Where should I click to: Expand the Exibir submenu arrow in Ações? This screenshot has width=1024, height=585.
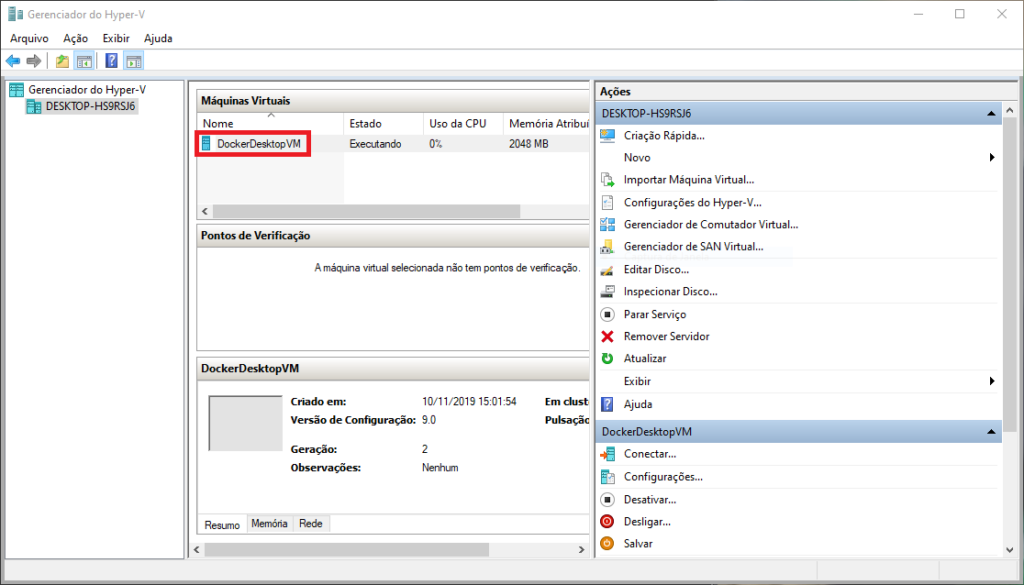point(992,381)
